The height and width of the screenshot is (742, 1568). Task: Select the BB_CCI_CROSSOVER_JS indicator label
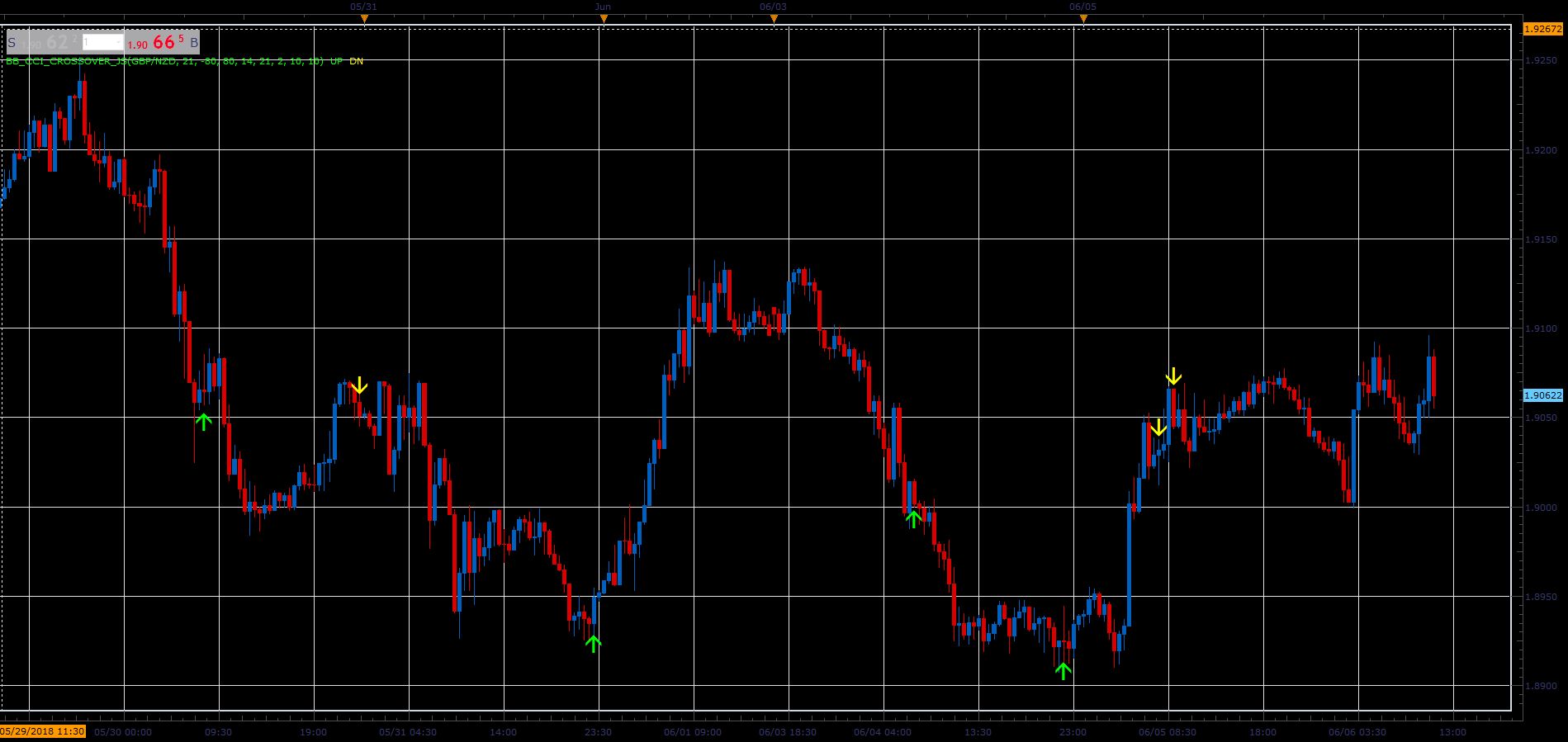(165, 61)
